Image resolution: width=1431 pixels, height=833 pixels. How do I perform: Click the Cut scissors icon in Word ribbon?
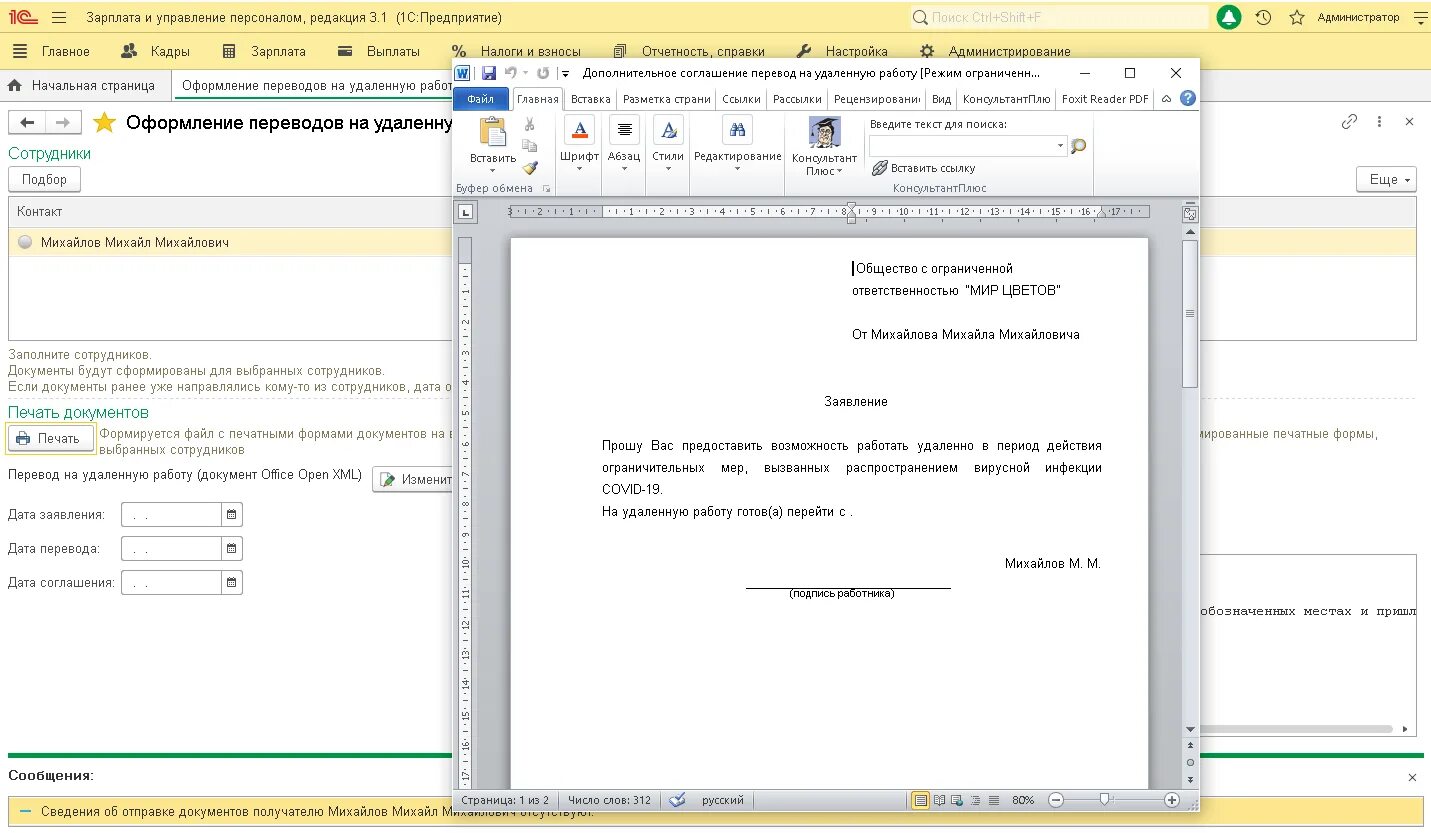coord(530,124)
